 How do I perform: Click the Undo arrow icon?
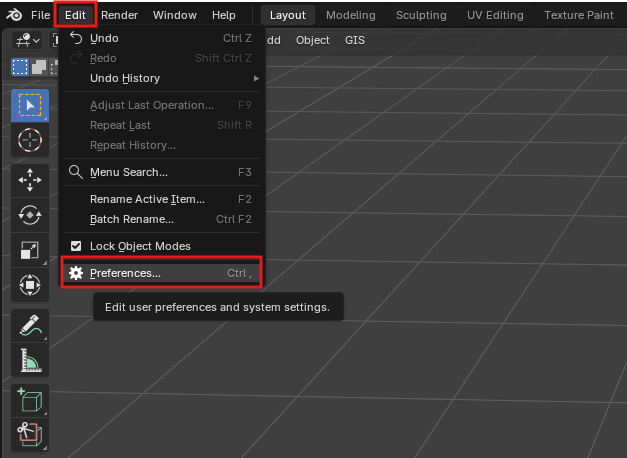tap(76, 38)
